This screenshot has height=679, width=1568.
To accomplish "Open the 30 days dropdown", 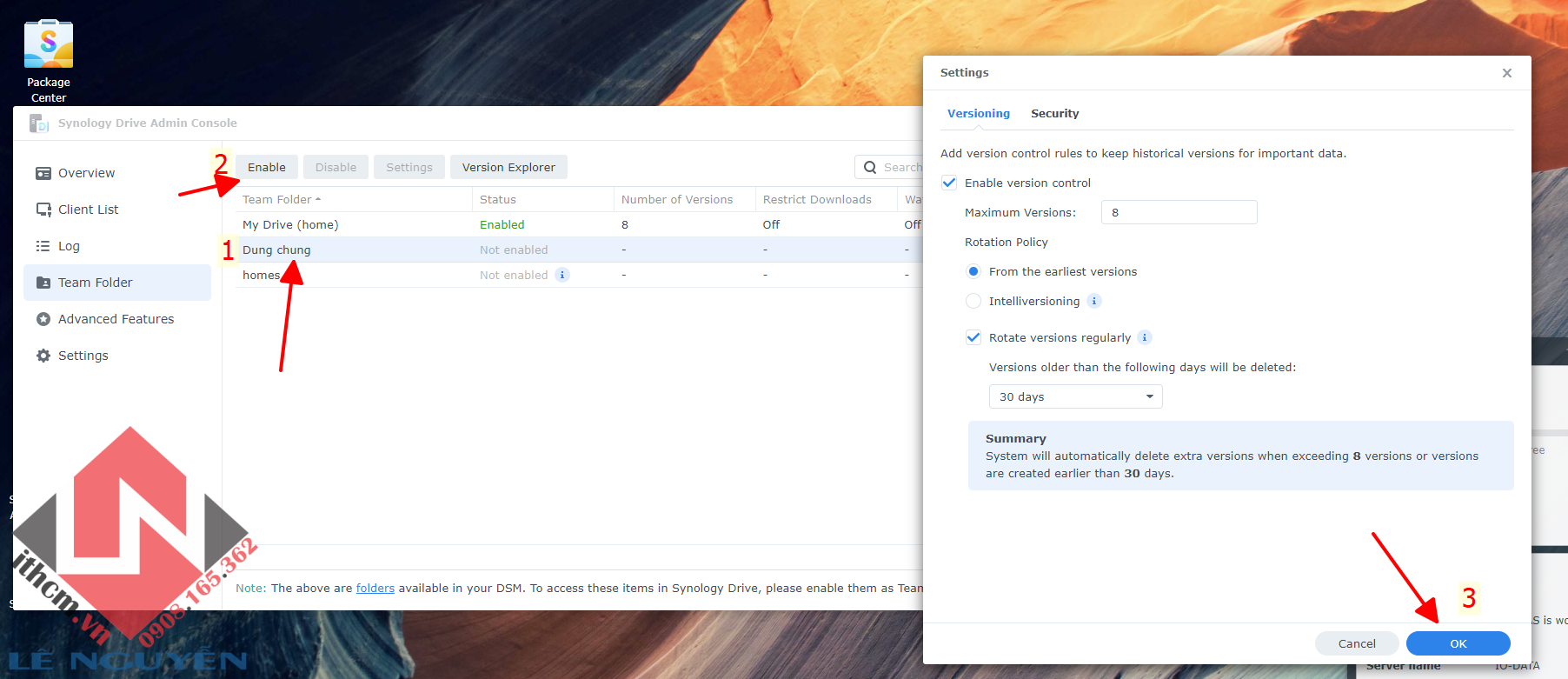I will pyautogui.click(x=1076, y=396).
